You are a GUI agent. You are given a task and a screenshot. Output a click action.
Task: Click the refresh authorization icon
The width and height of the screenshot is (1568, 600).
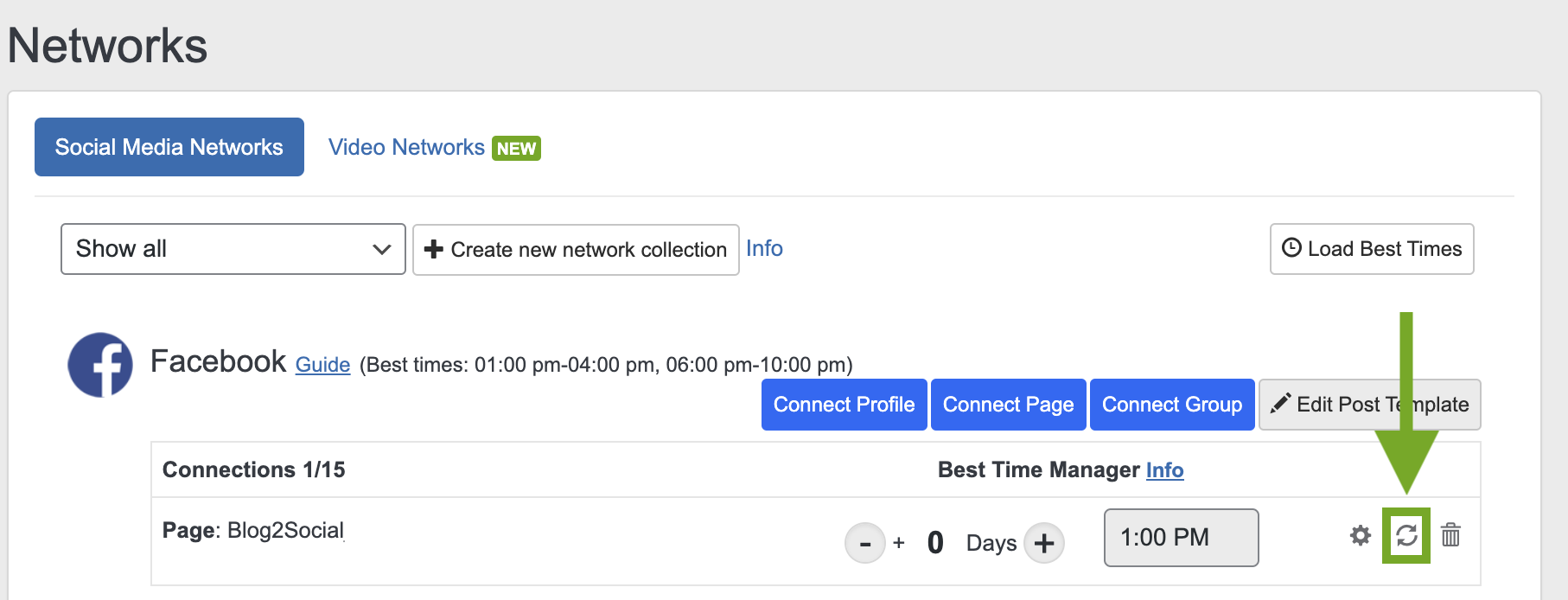[x=1406, y=536]
